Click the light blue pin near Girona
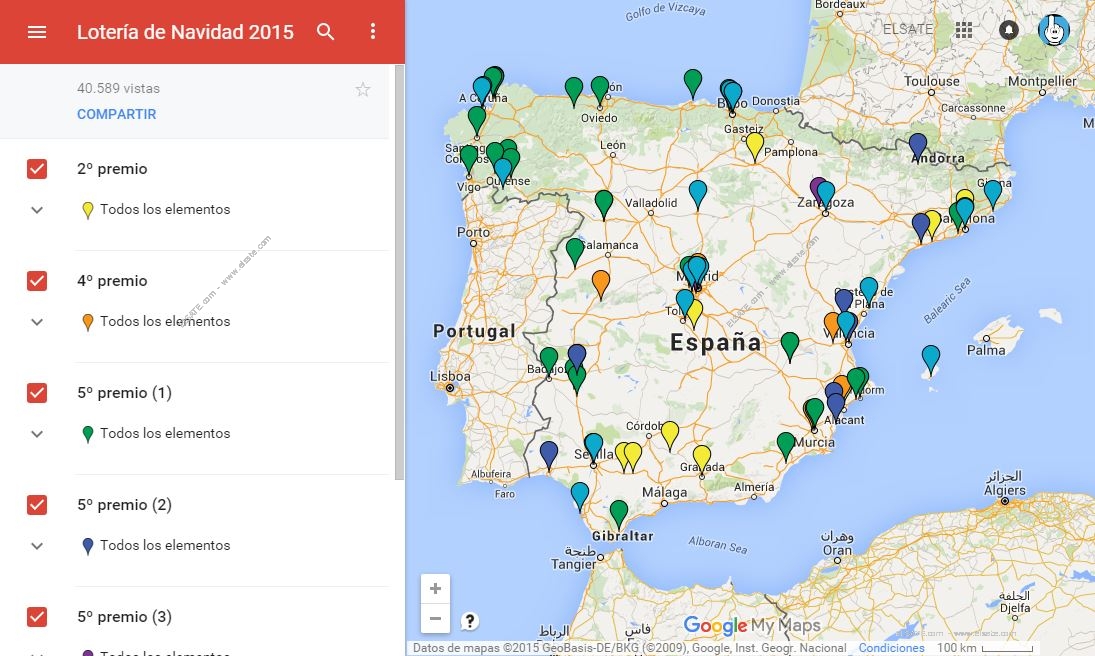This screenshot has height=656, width=1095. [993, 193]
